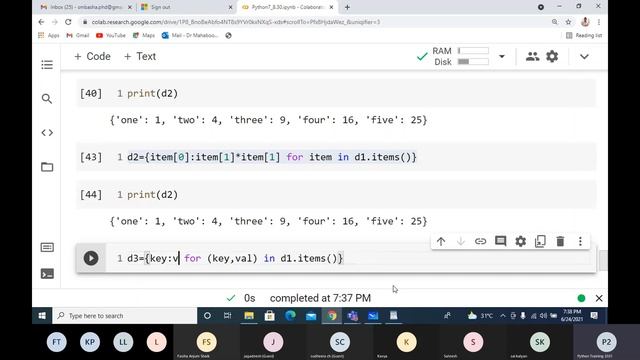This screenshot has height=360, width=640.
Task: Add a new Text cell
Action: (140, 56)
